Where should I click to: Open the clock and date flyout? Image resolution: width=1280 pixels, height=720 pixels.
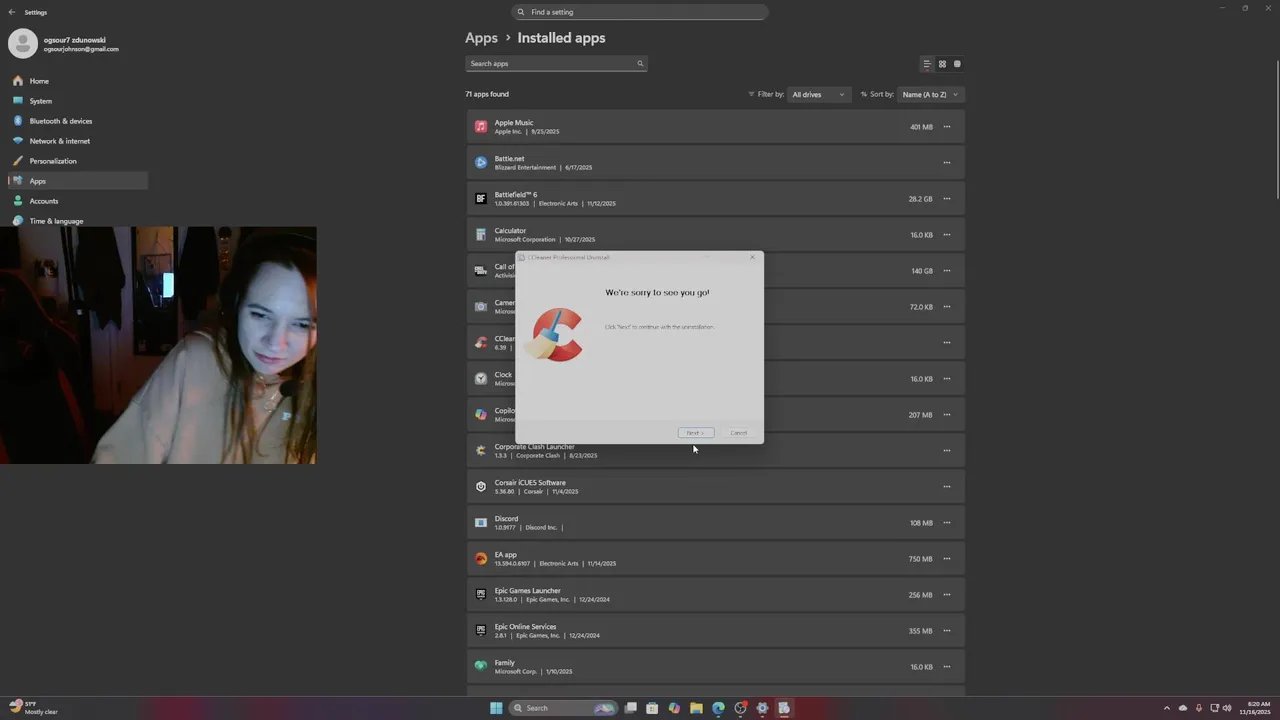pyautogui.click(x=1255, y=708)
